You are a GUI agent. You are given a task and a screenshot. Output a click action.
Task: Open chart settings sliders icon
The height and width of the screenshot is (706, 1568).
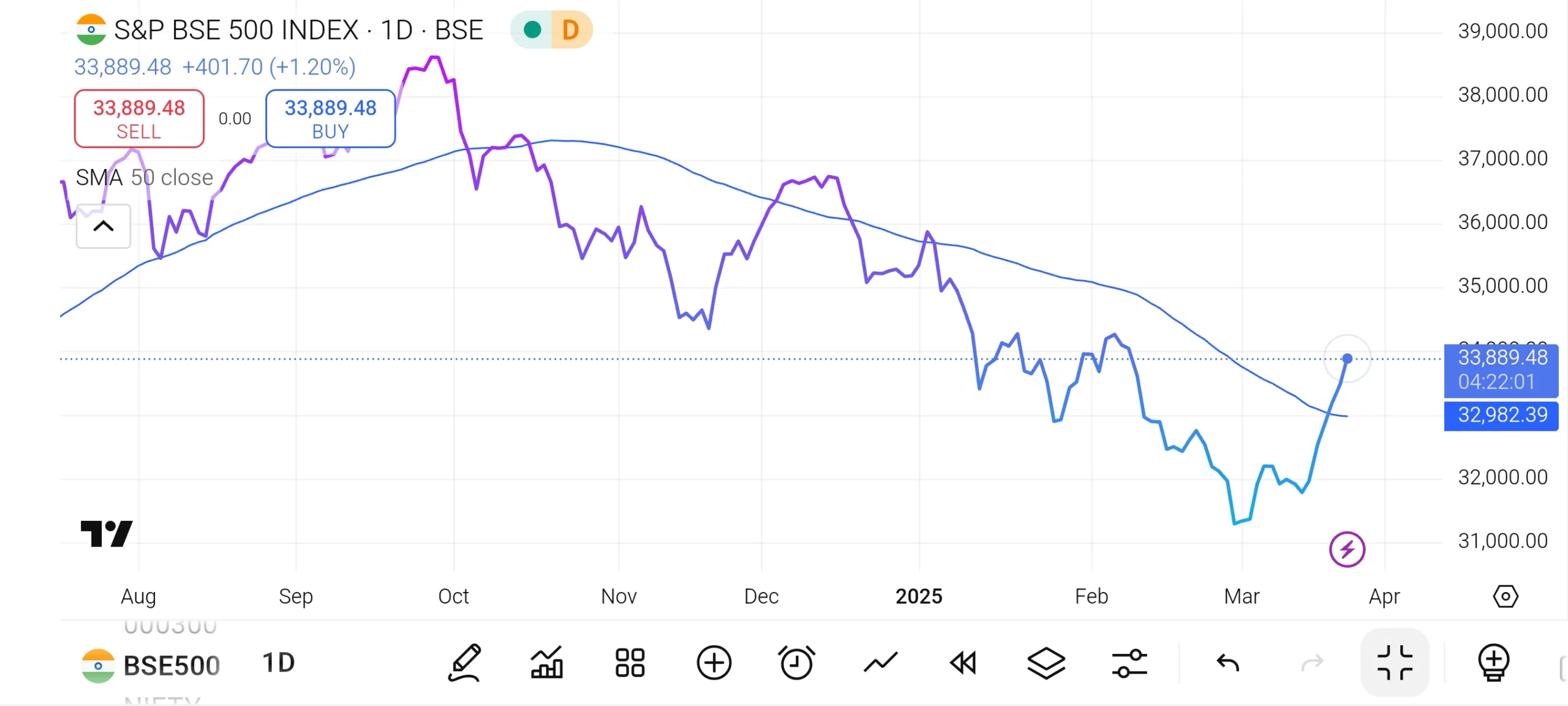coord(1129,662)
